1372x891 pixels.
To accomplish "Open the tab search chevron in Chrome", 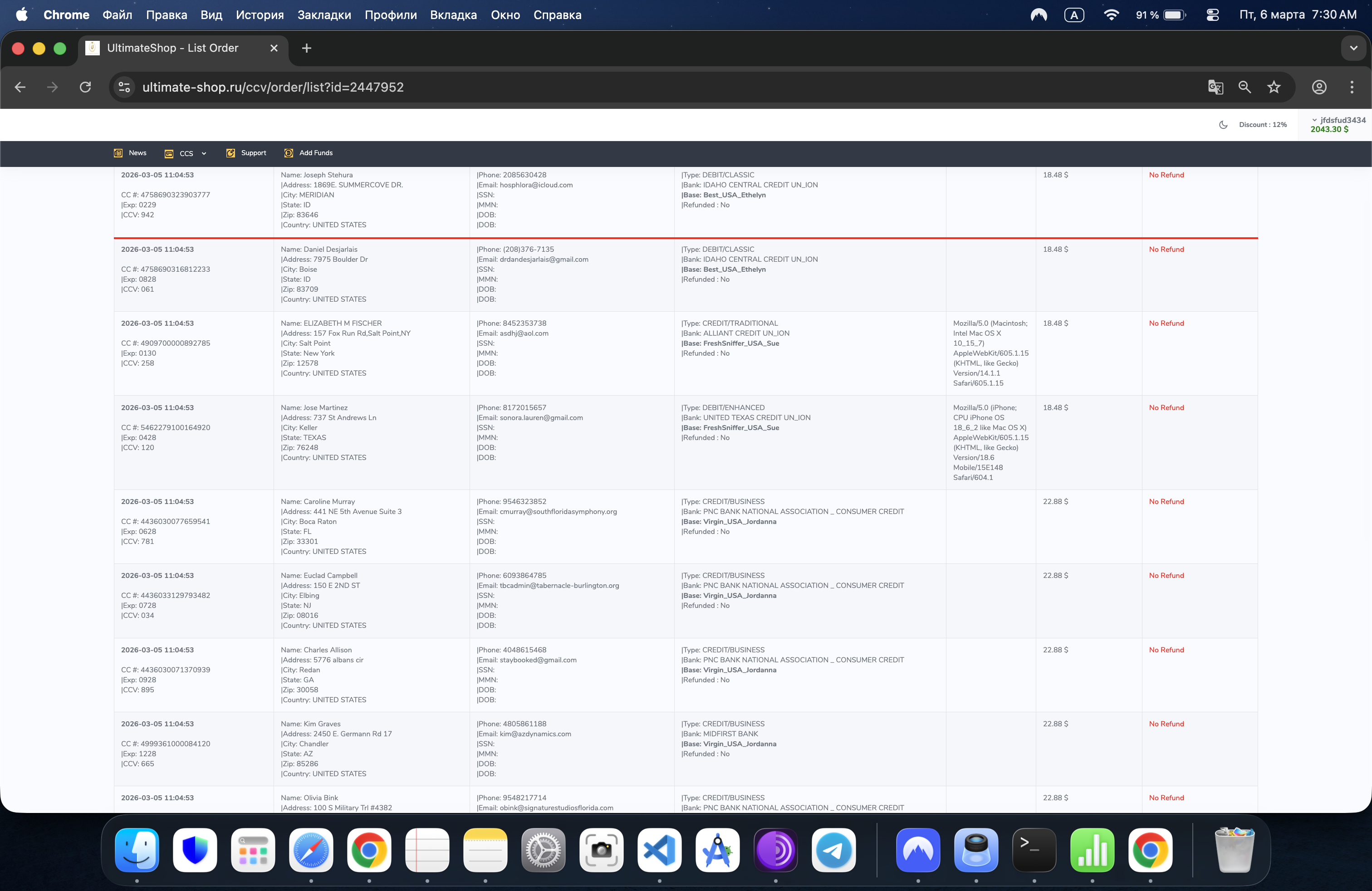I will (x=1353, y=49).
